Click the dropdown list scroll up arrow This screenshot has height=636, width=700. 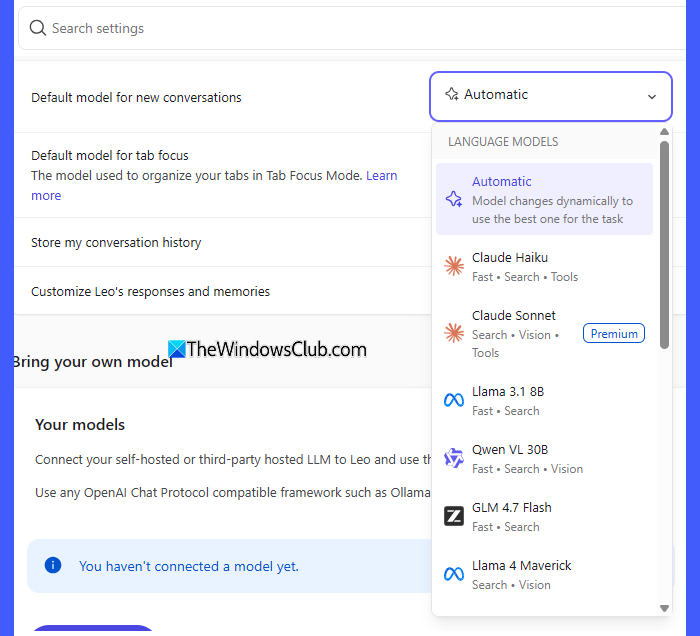point(664,131)
